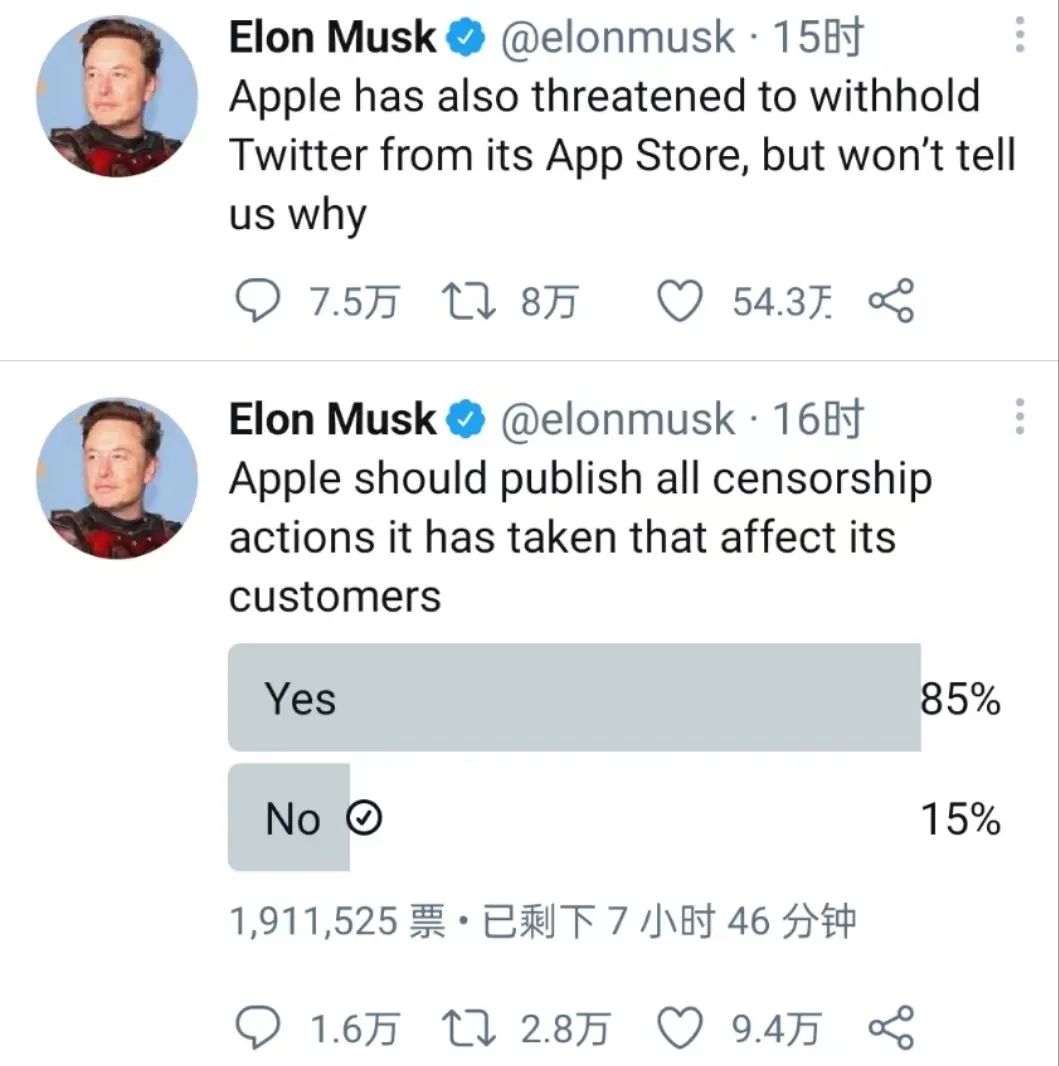Open more options on first tweet
This screenshot has width=1059, height=1066.
[x=1019, y=38]
